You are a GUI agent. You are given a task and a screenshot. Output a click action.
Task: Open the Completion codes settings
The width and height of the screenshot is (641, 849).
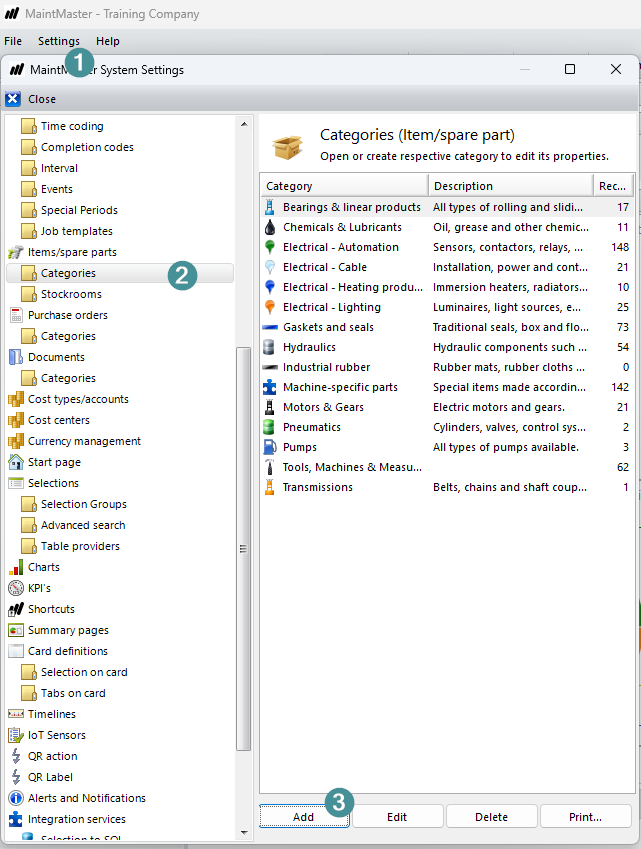coord(87,147)
